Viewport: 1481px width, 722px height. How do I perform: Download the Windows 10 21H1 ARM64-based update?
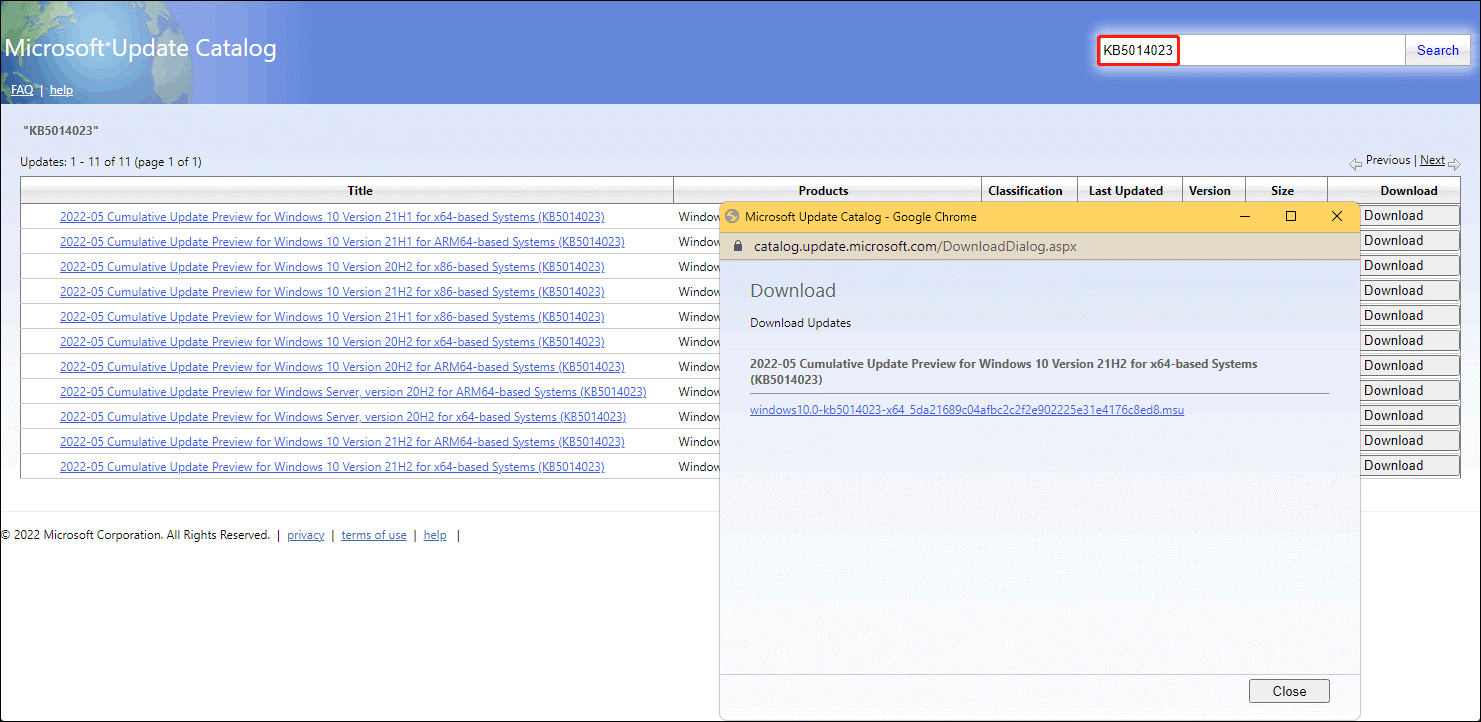[1409, 240]
